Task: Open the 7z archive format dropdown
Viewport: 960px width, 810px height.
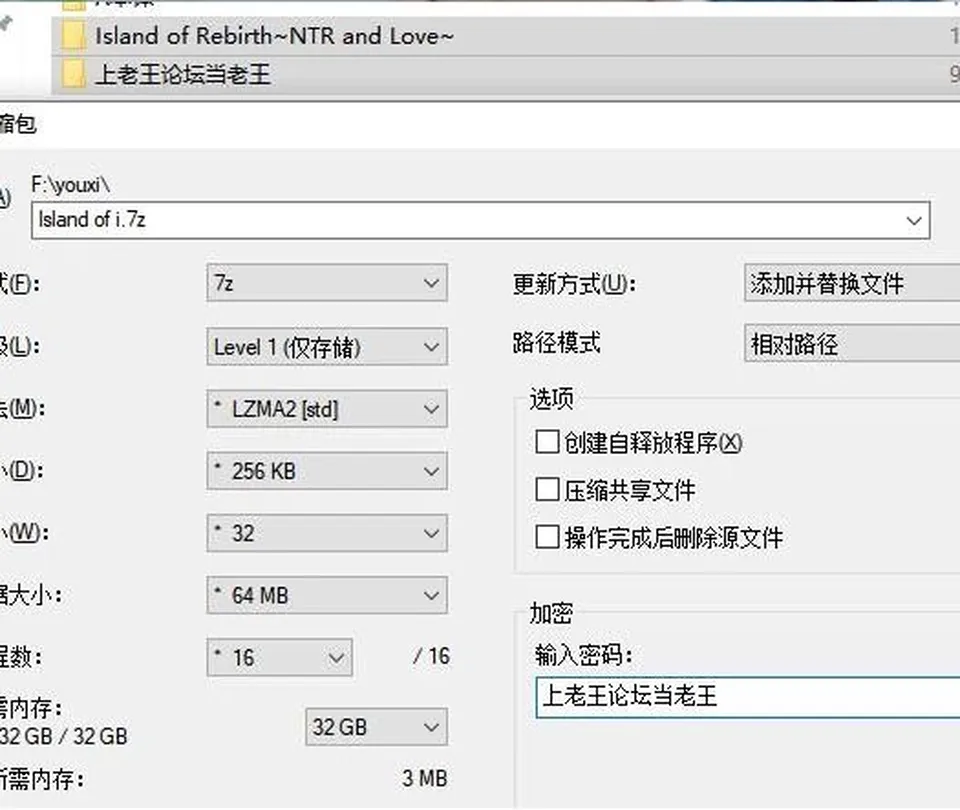Action: click(x=327, y=283)
